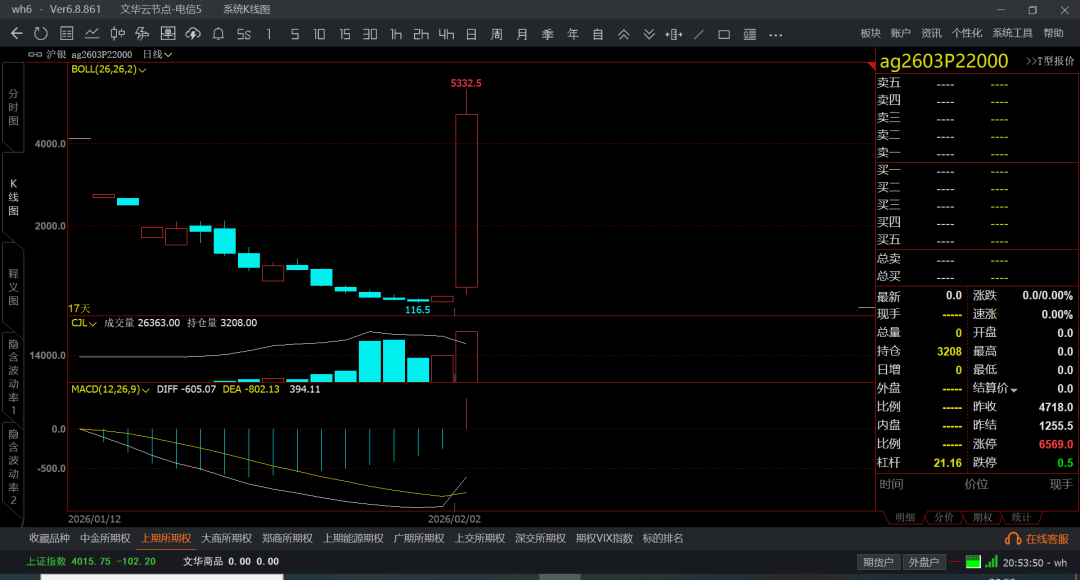Contact 在线客服 support
This screenshot has width=1080, height=580.
(x=1038, y=539)
